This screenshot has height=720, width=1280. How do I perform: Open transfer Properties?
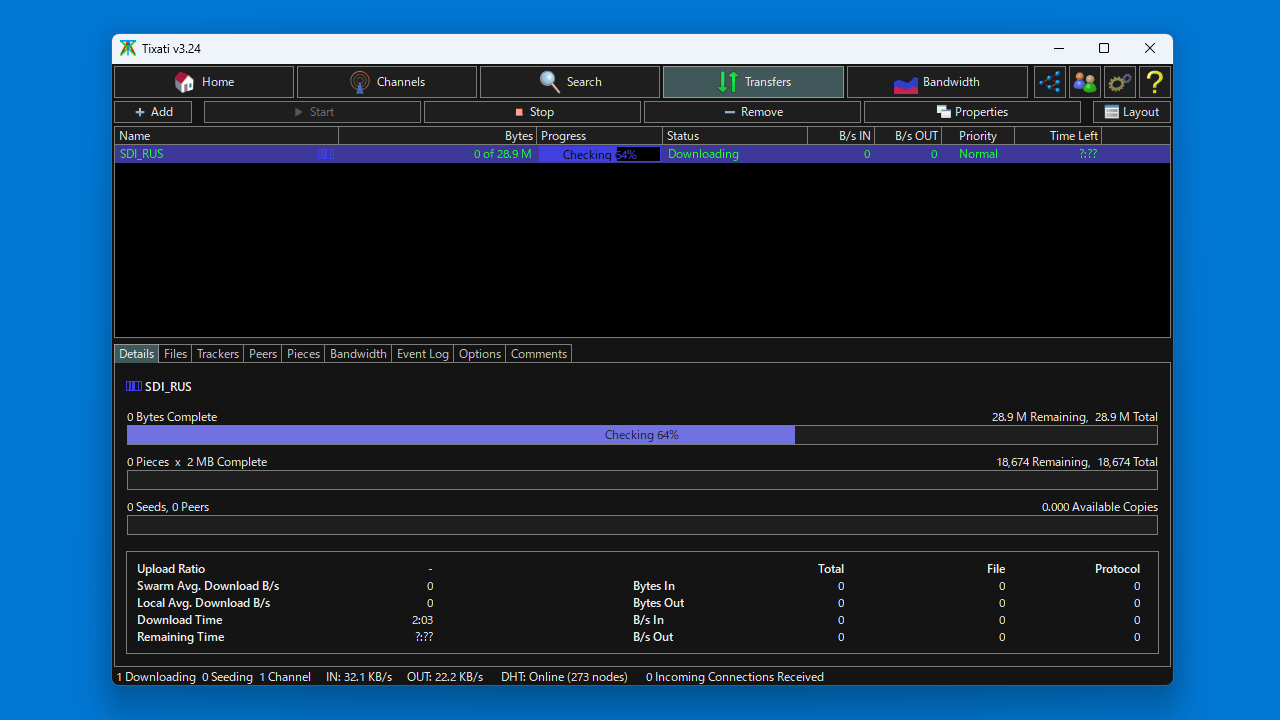(972, 112)
